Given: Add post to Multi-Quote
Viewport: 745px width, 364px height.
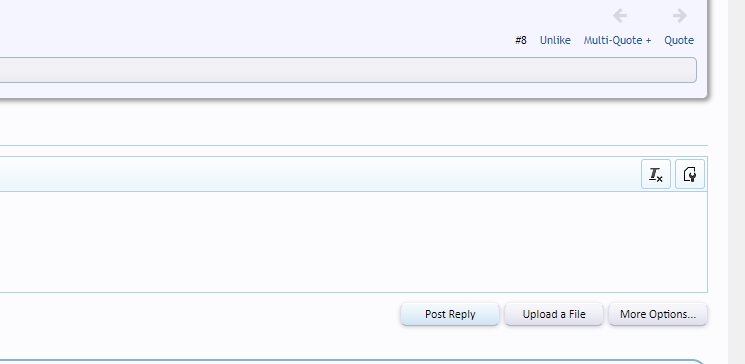Looking at the screenshot, I should tap(617, 40).
